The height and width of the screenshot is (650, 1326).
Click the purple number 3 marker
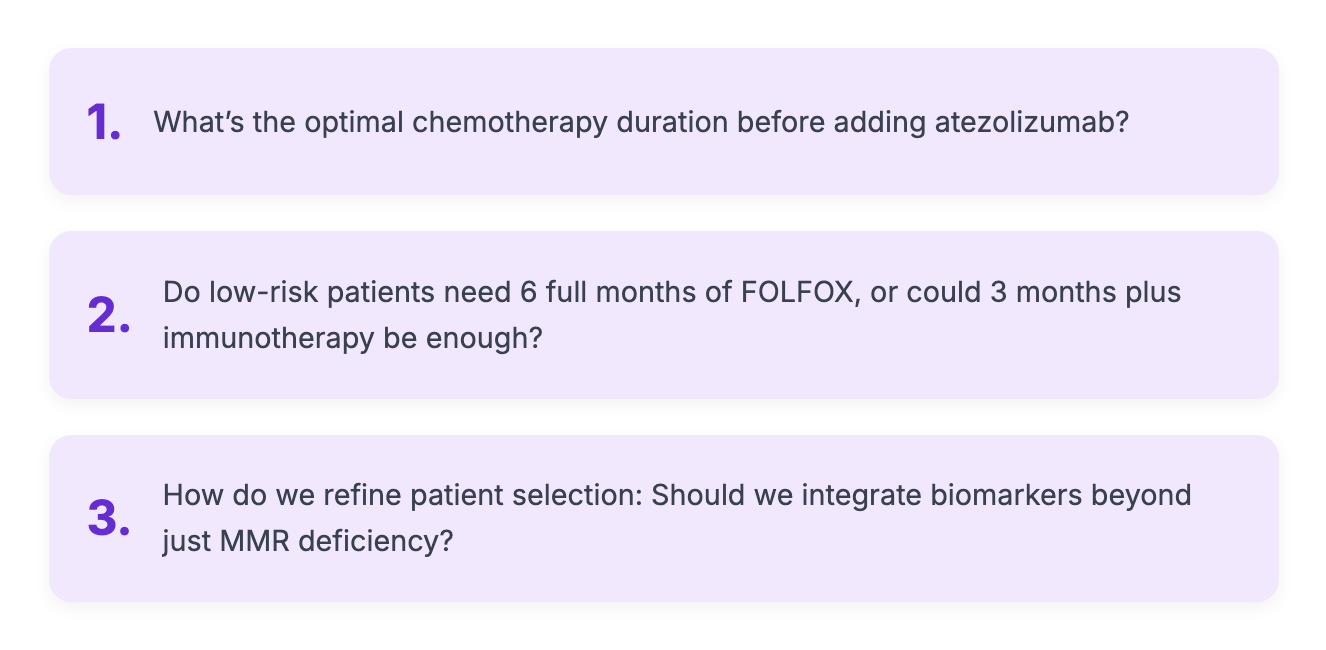(108, 518)
